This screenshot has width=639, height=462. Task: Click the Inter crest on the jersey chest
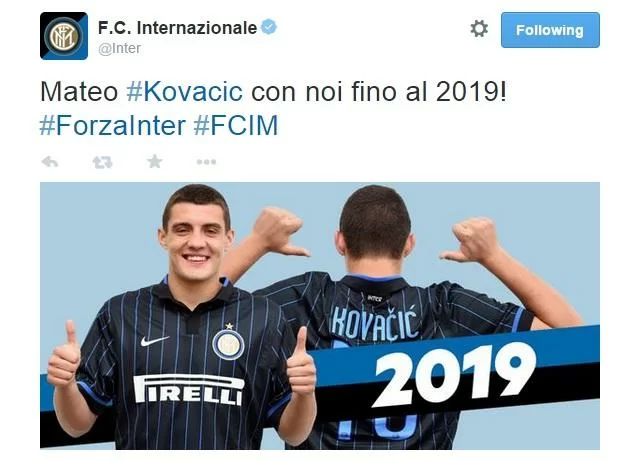point(228,343)
